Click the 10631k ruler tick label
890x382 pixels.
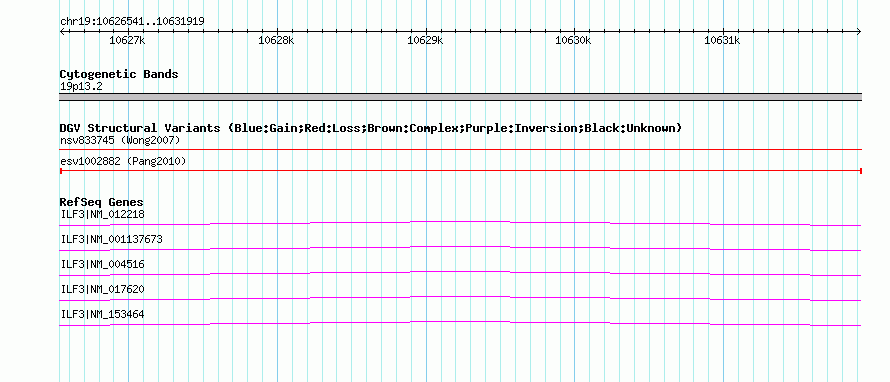pyautogui.click(x=722, y=40)
